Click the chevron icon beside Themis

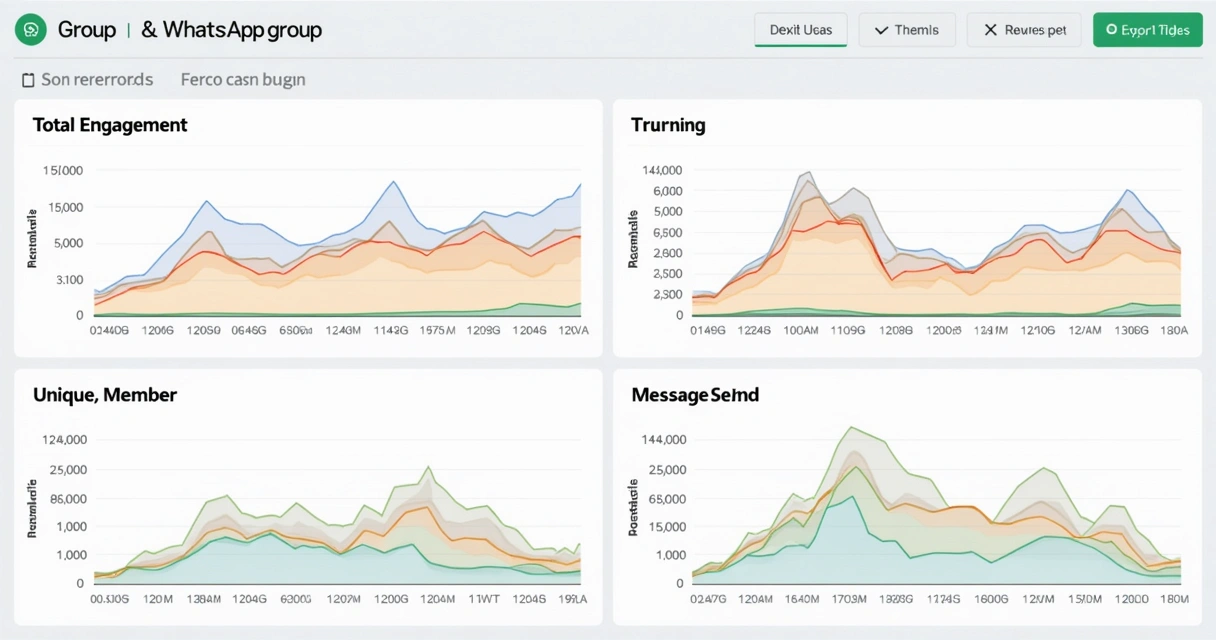(881, 30)
